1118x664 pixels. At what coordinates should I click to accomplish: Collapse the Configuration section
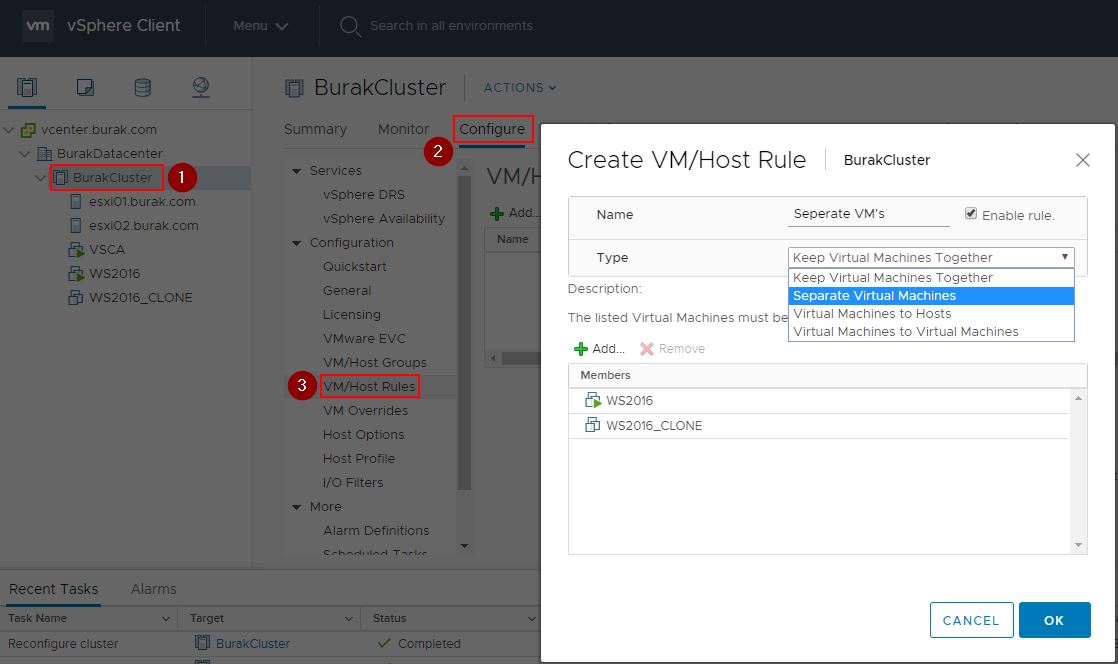(297, 243)
